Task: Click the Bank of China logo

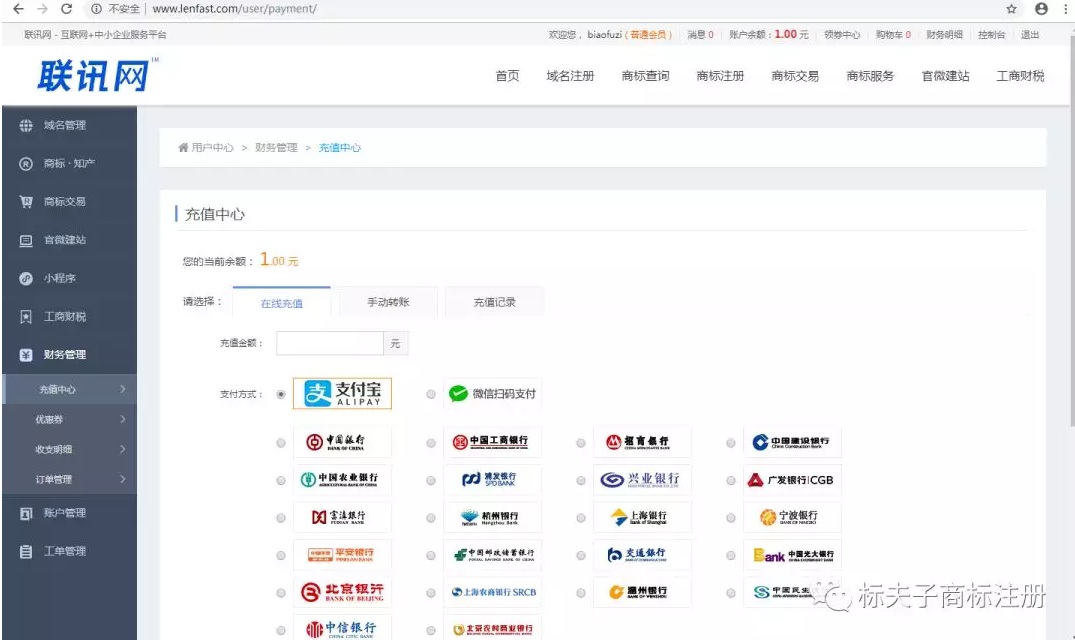Action: 342,442
